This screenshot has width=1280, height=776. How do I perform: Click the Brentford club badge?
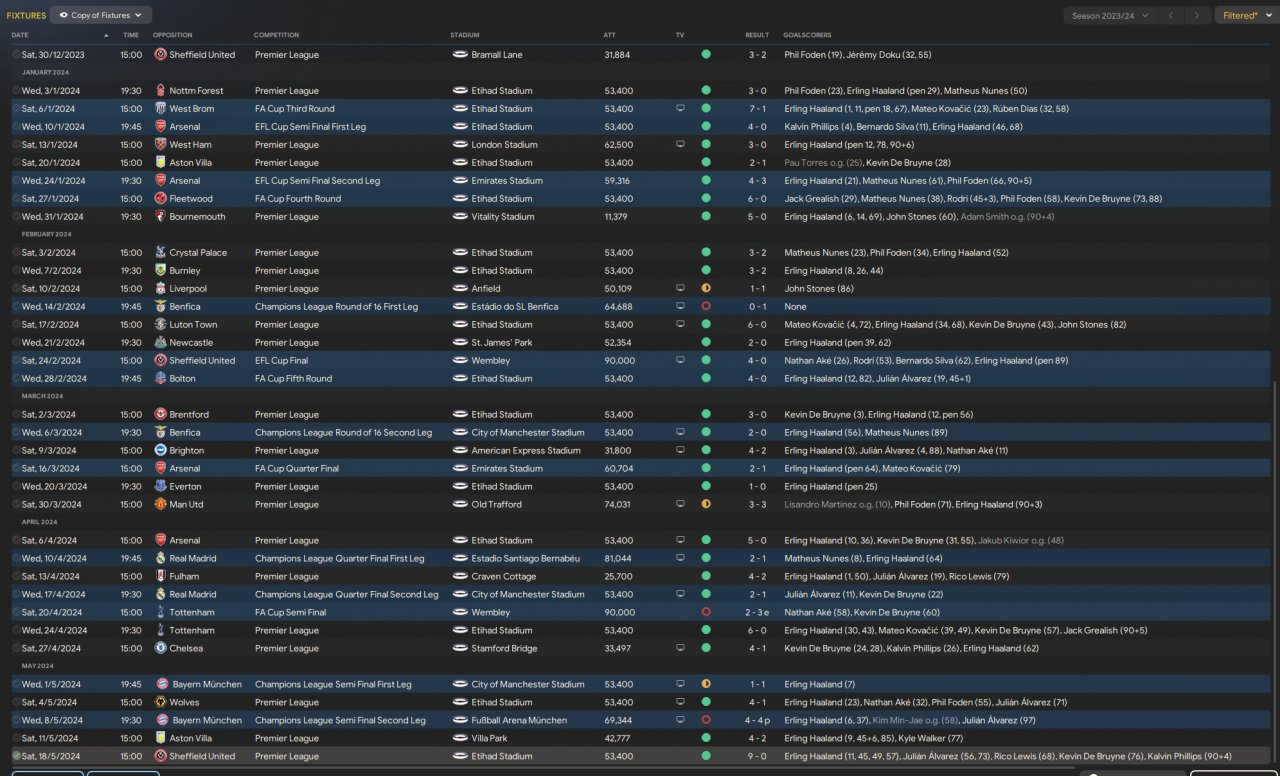tap(161, 415)
